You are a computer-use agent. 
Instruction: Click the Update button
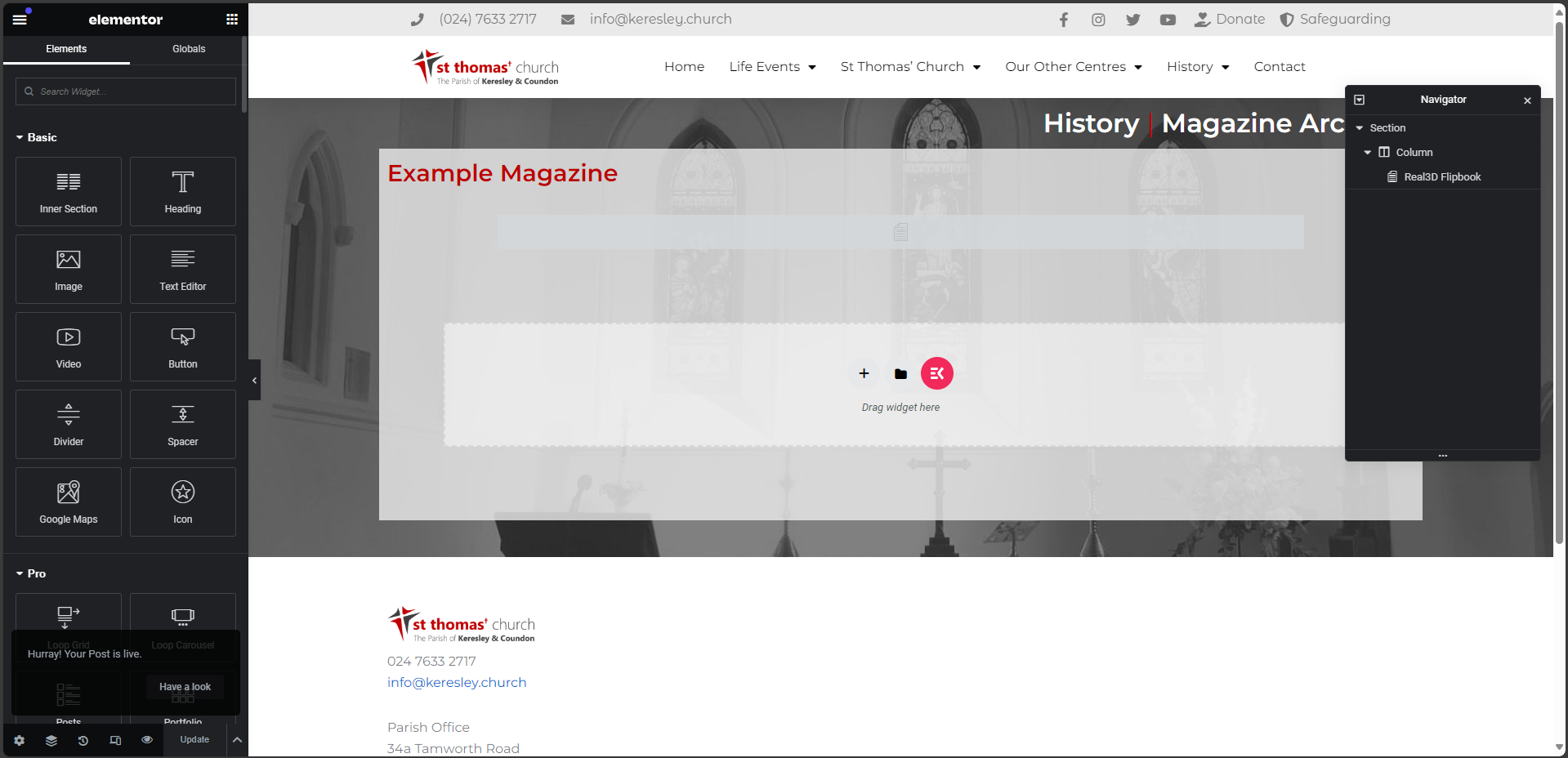coord(194,740)
